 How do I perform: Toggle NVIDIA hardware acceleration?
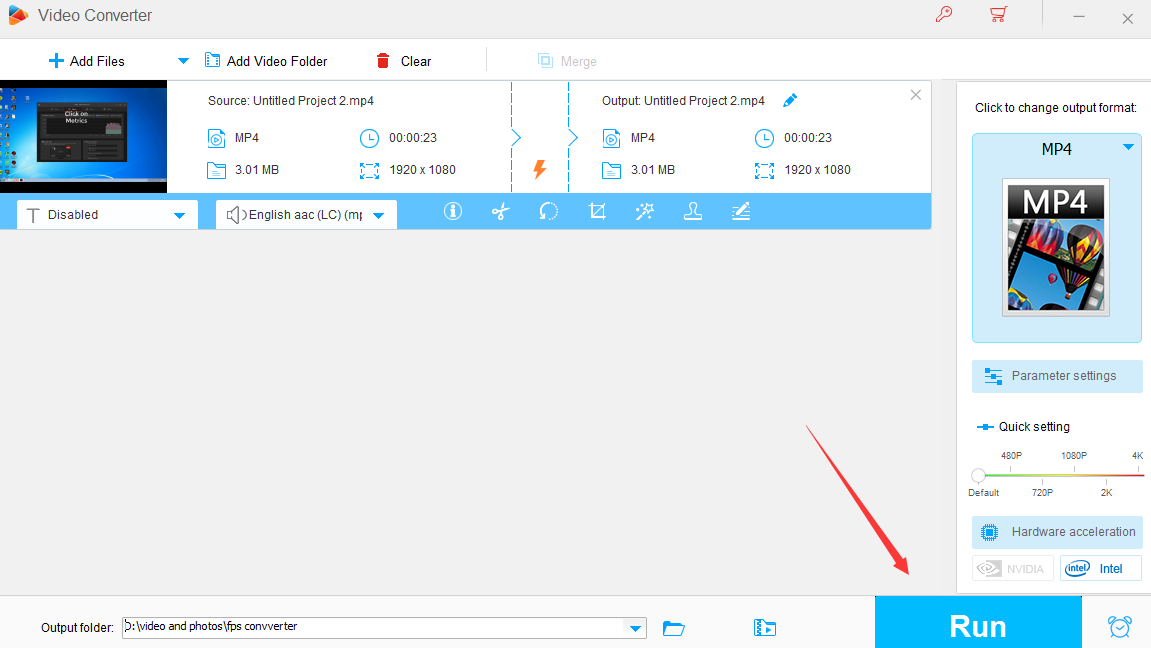coord(1013,568)
